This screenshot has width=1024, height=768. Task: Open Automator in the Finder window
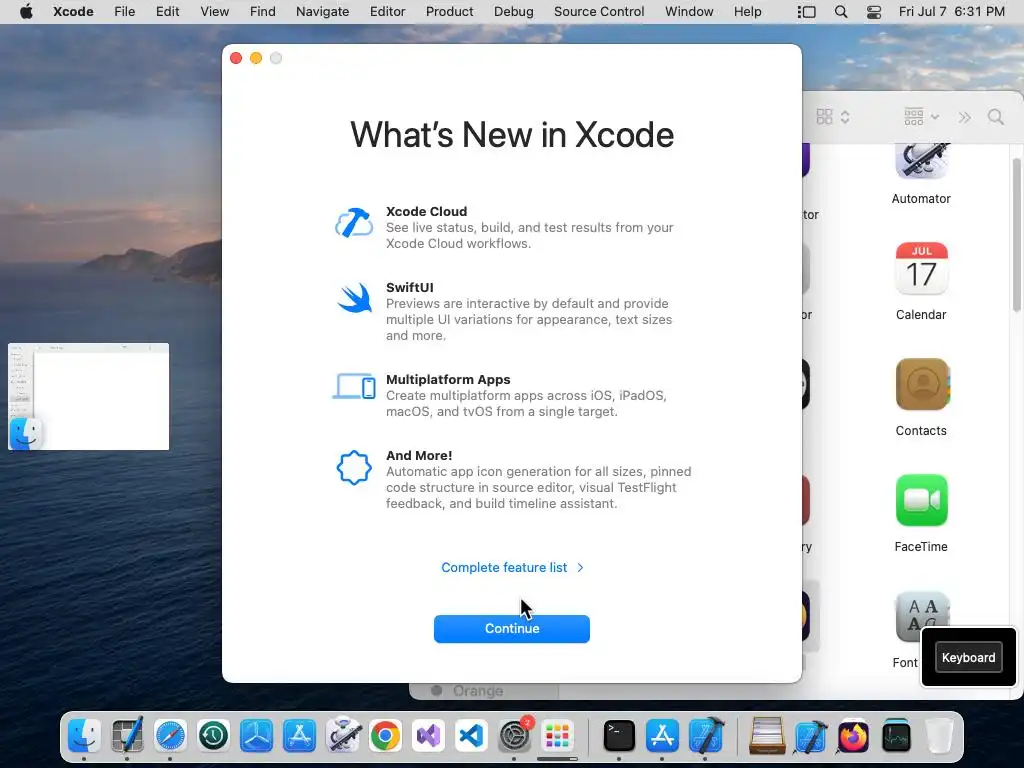[x=921, y=172]
